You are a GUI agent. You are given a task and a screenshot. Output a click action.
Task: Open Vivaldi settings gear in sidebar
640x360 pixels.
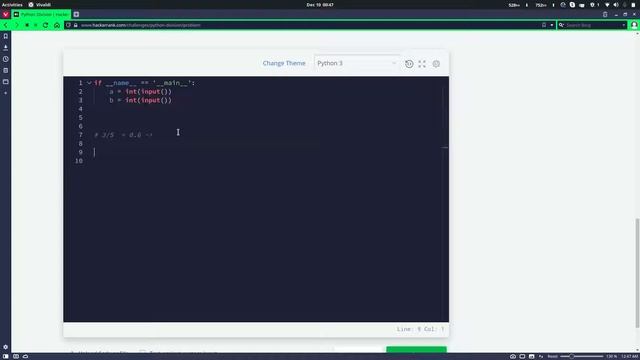tap(6, 347)
